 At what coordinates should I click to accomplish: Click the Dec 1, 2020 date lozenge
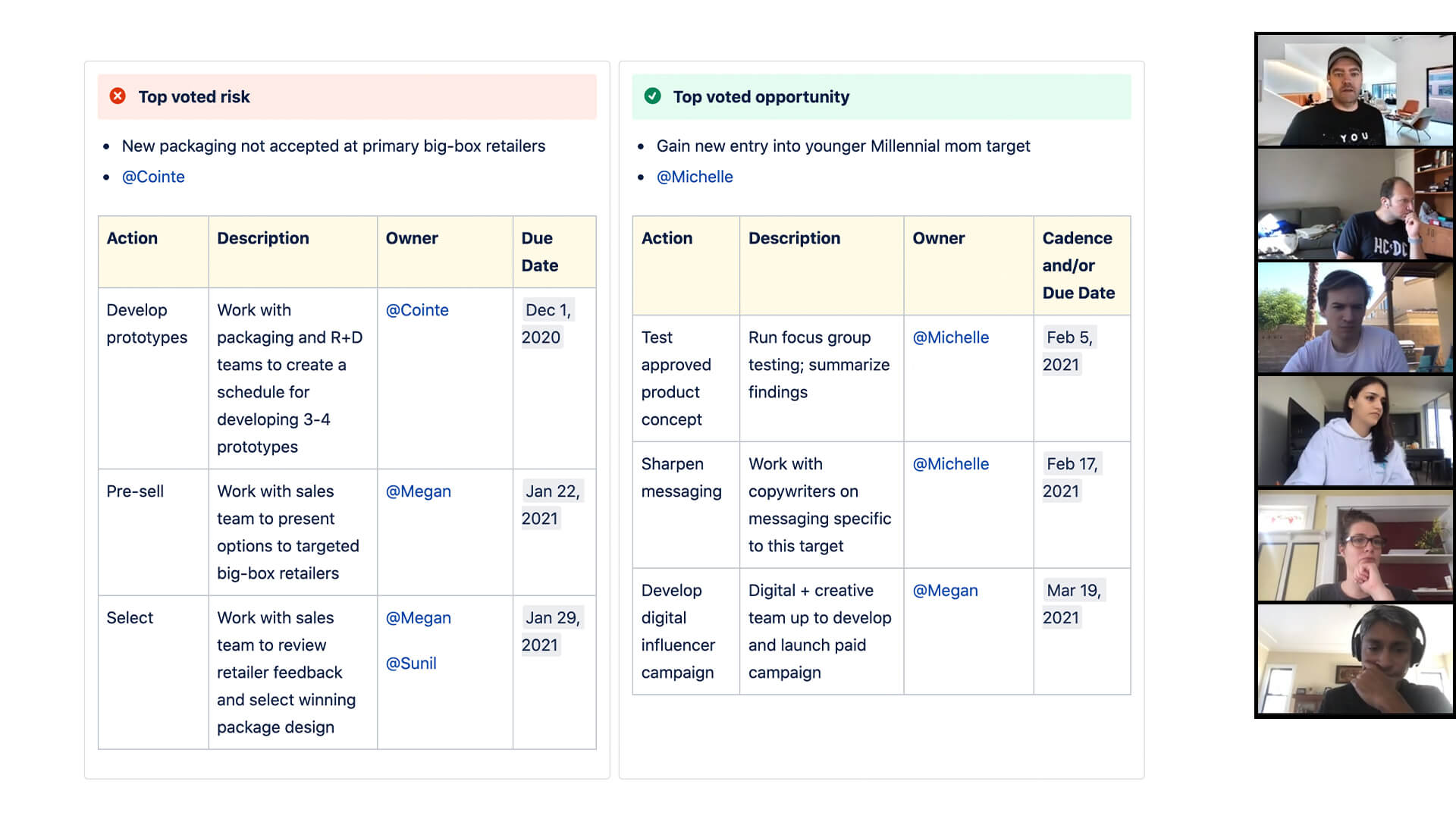coord(549,323)
